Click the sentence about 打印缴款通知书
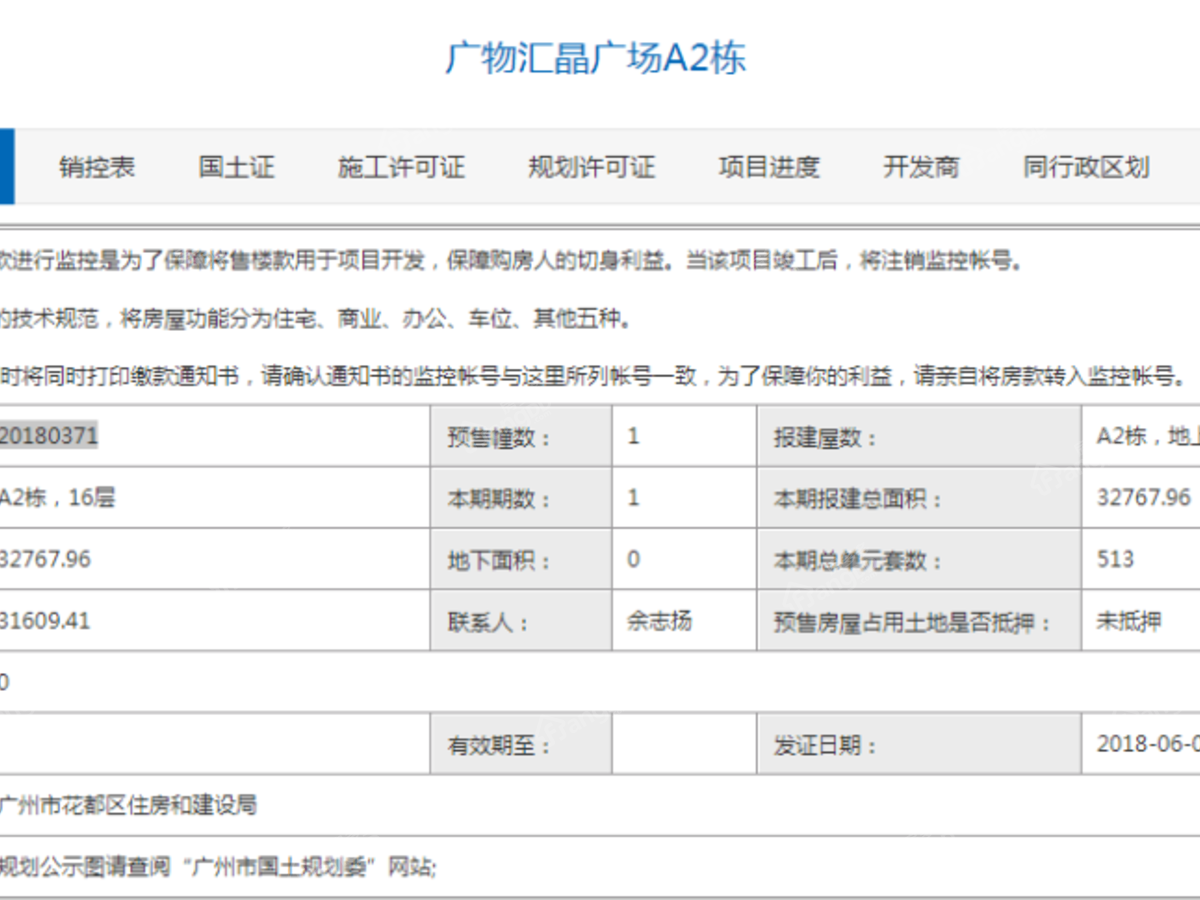1200x900 pixels. click(x=595, y=377)
